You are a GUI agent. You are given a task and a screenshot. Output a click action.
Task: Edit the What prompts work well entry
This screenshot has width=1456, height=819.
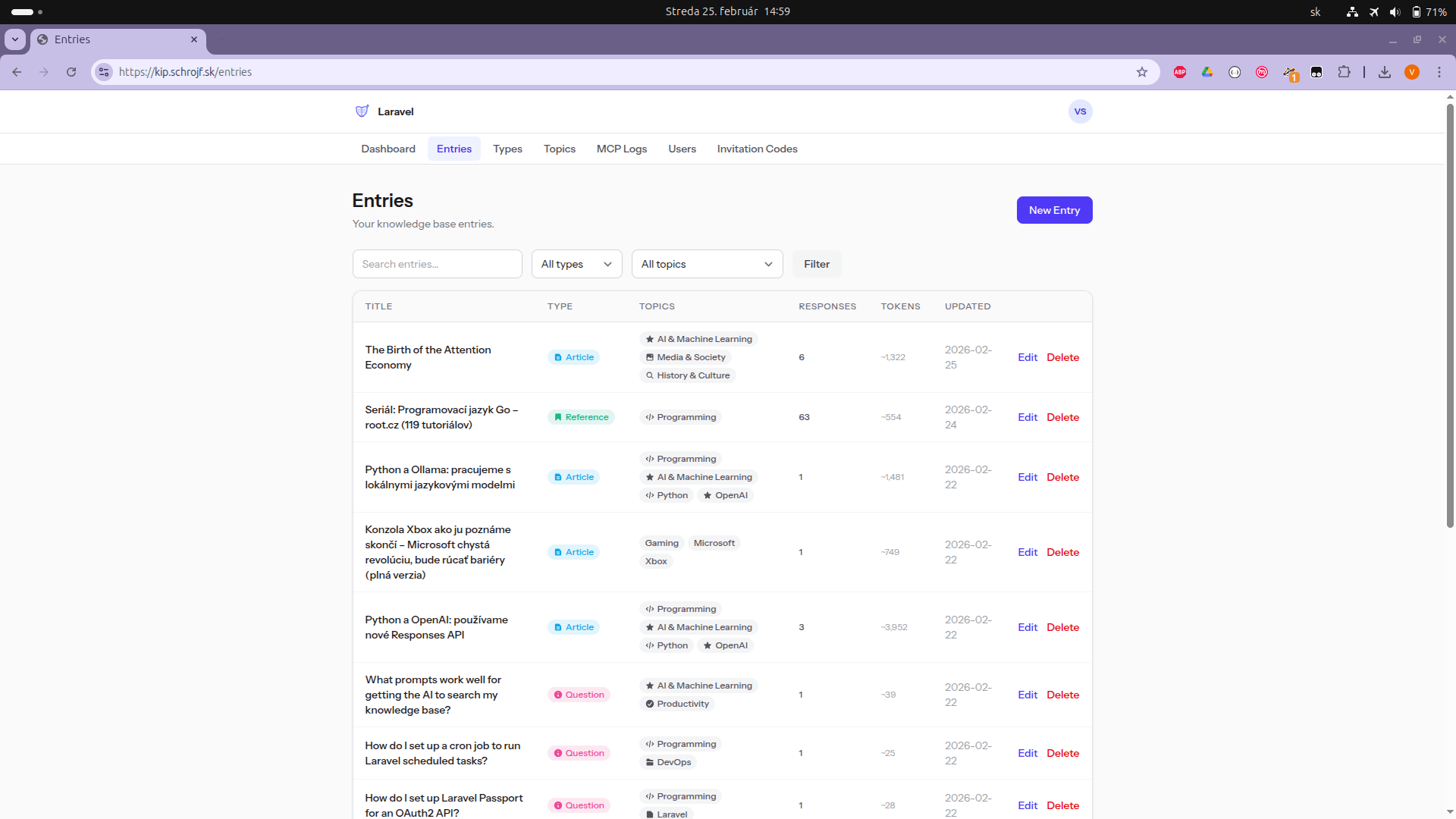coord(1028,695)
